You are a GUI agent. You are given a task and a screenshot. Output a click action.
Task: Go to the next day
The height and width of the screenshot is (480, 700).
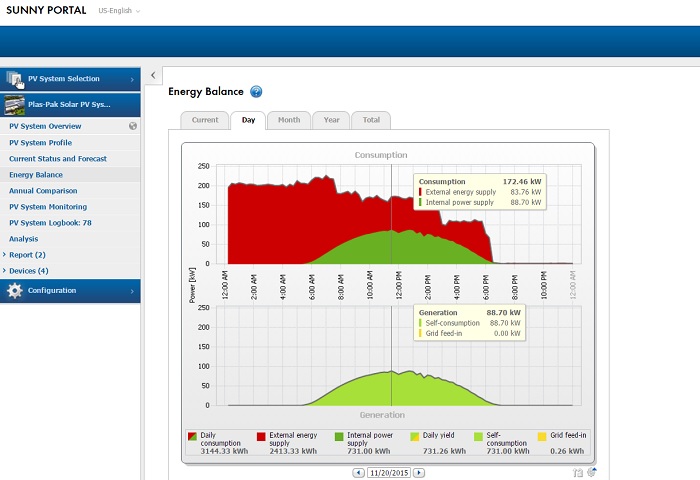(419, 472)
